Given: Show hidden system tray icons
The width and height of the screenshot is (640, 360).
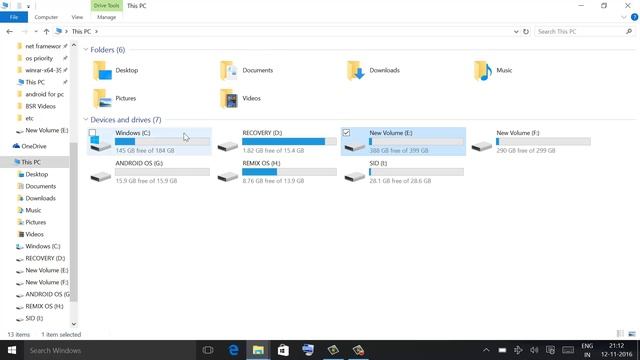Looking at the screenshot, I should (486, 350).
